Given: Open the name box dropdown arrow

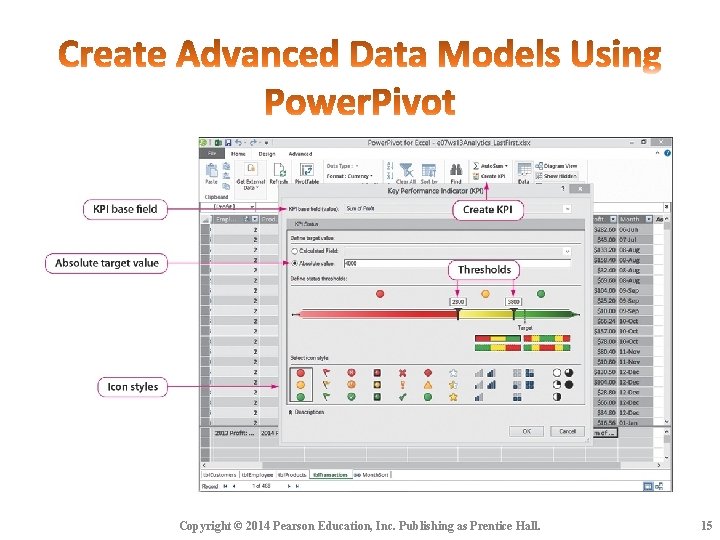Looking at the screenshot, I should (252, 207).
